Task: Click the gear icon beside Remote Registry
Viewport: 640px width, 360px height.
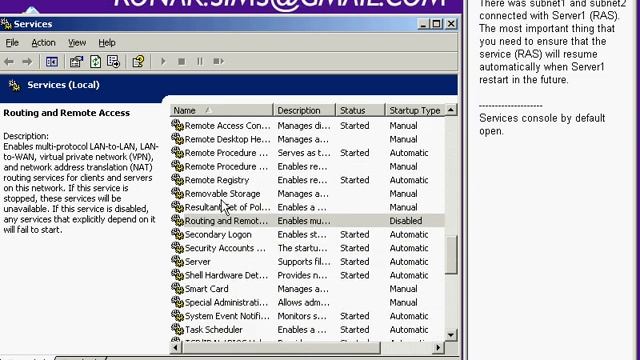Action: (x=177, y=180)
